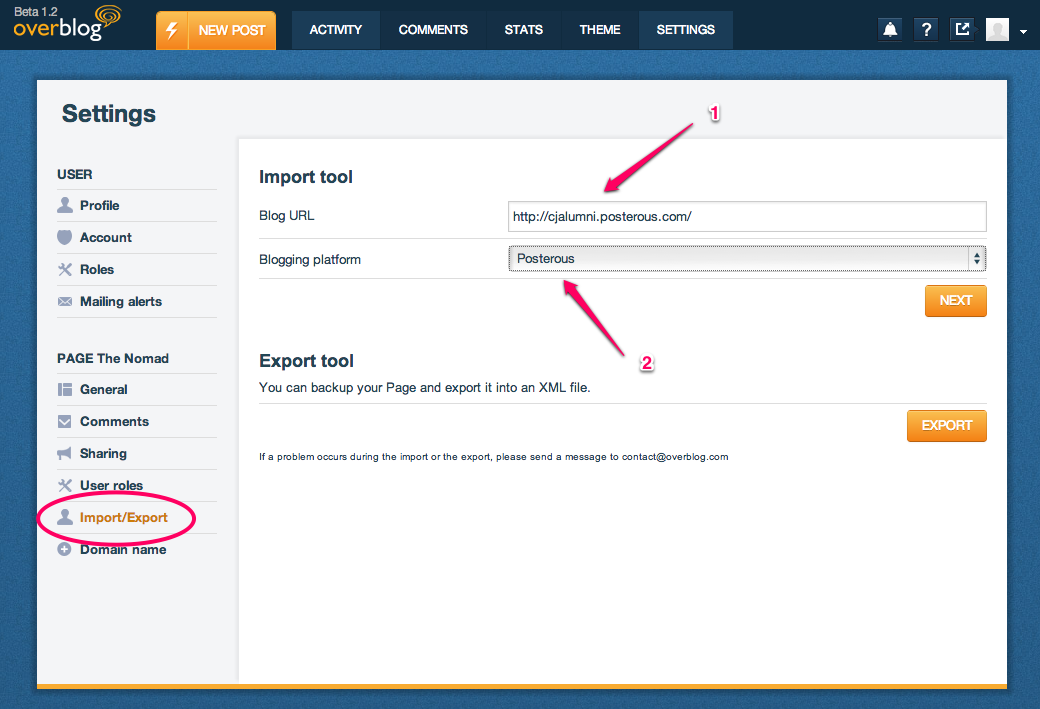Viewport: 1040px width, 709px height.
Task: Click the Sharing megaphone icon
Action: (x=64, y=453)
